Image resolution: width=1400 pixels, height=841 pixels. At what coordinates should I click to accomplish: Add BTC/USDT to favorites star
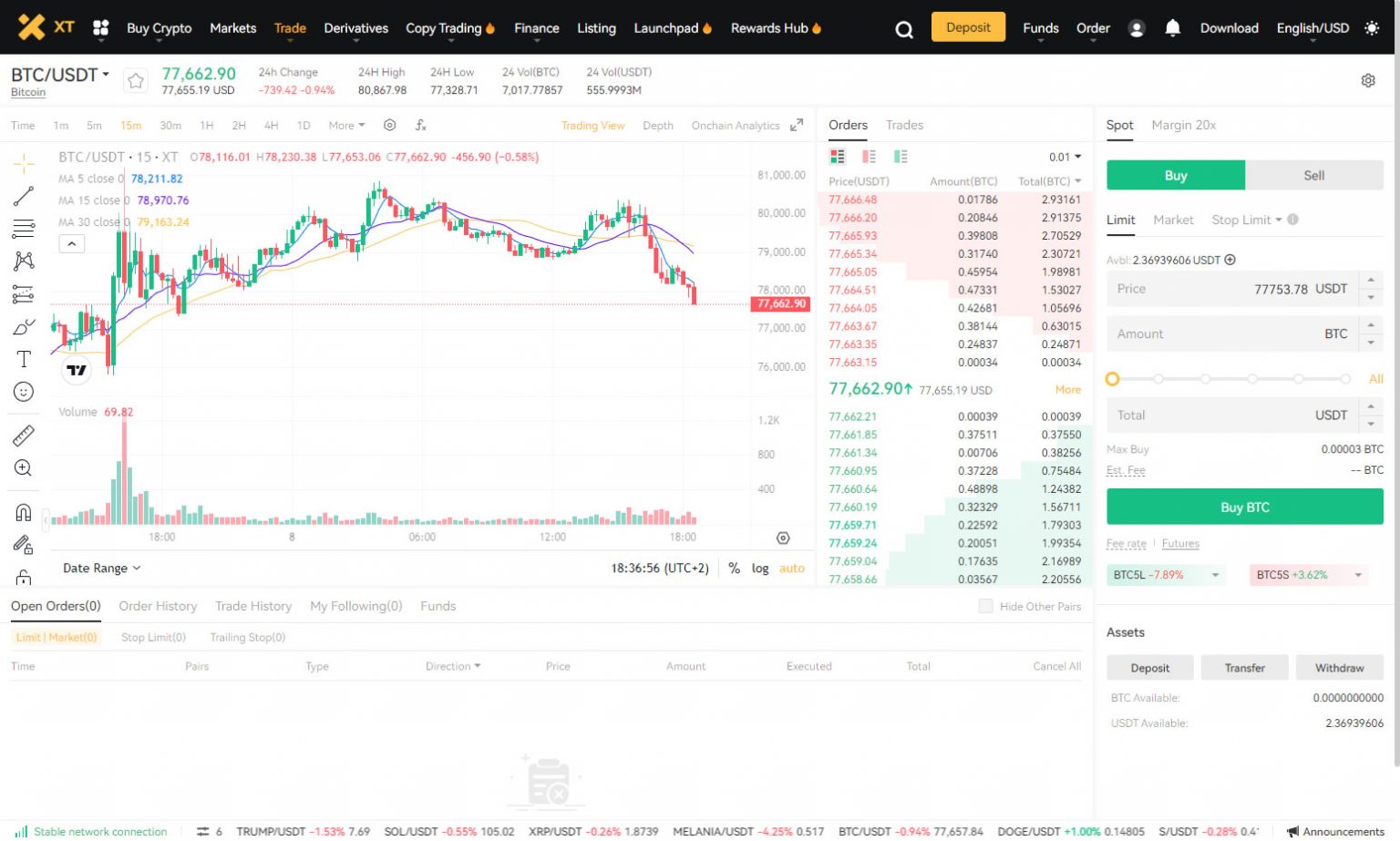pyautogui.click(x=136, y=81)
